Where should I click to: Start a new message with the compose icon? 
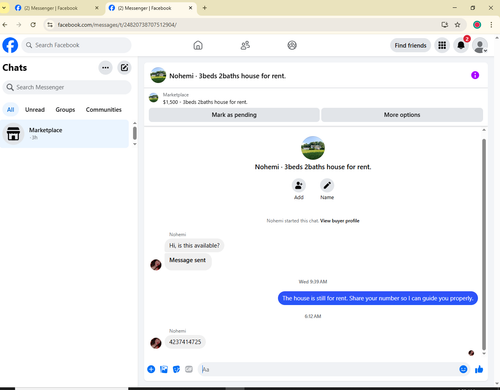click(124, 68)
